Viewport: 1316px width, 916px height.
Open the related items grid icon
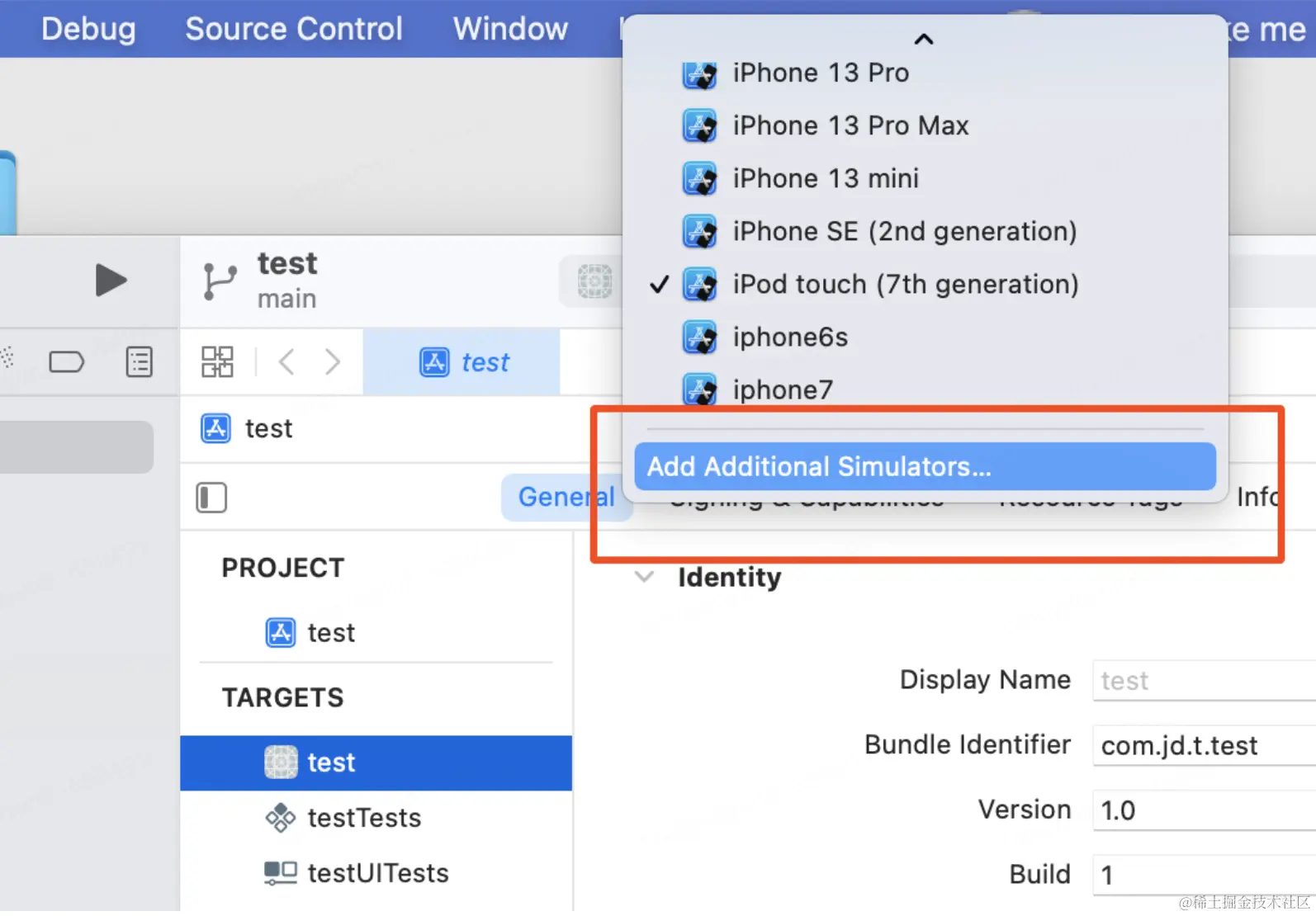217,361
